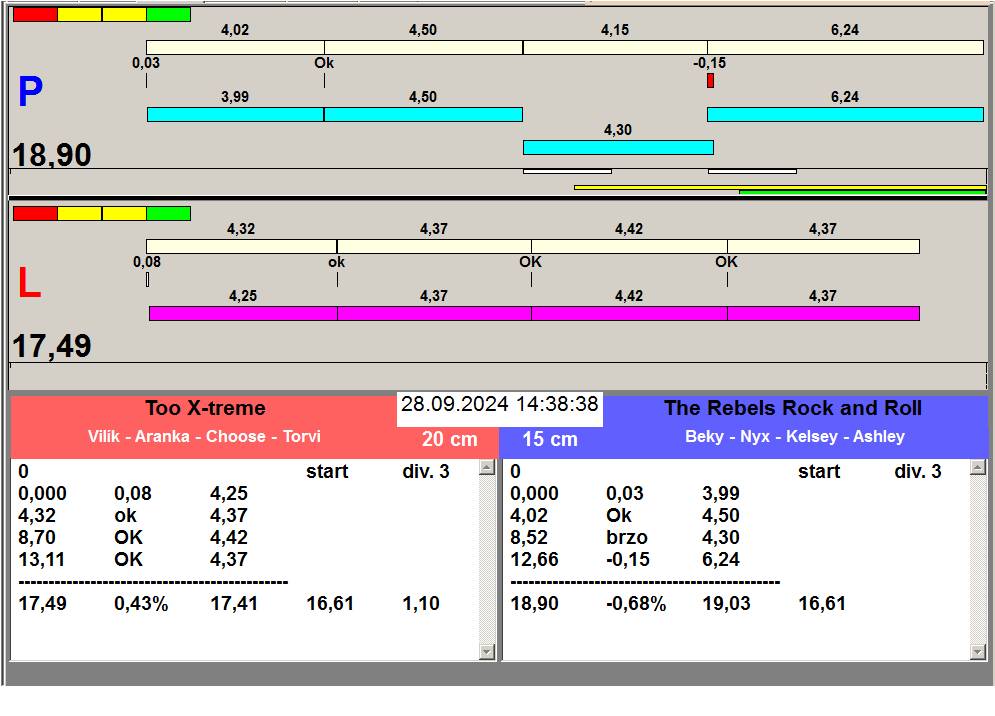Click the 19,03 value in the right table
Viewport: 995px width, 716px height.
pyautogui.click(x=727, y=603)
